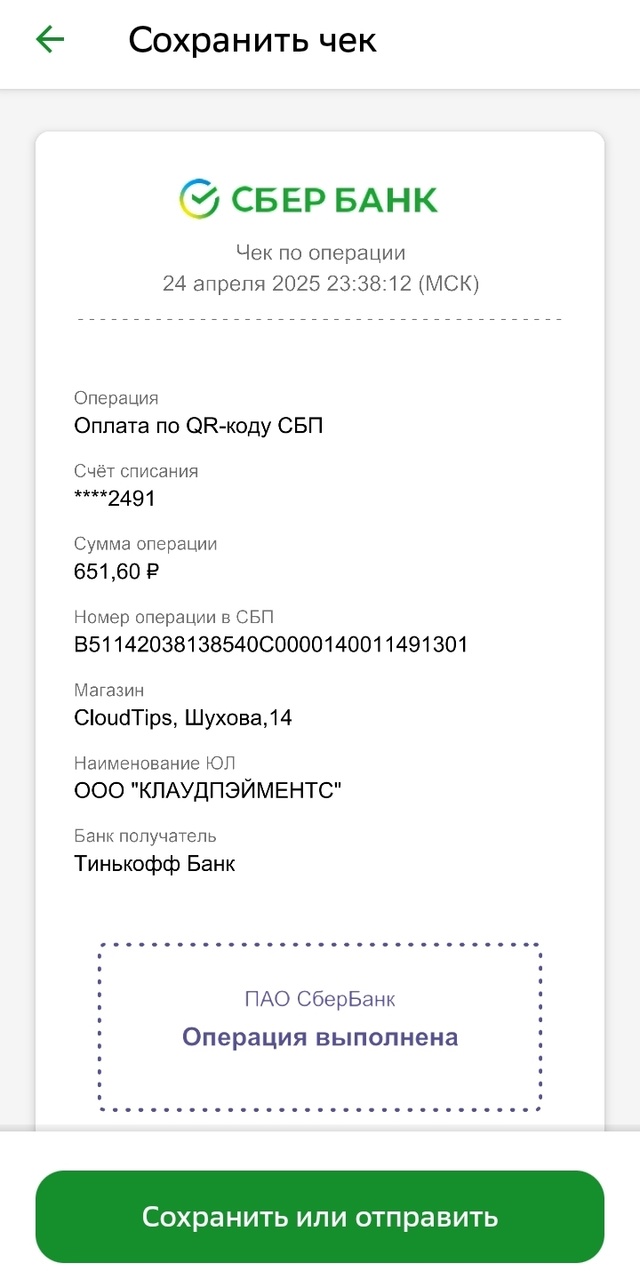Click the Операция выполнена stamp text
Screen dimensions: 640x1271
pyautogui.click(x=320, y=1037)
